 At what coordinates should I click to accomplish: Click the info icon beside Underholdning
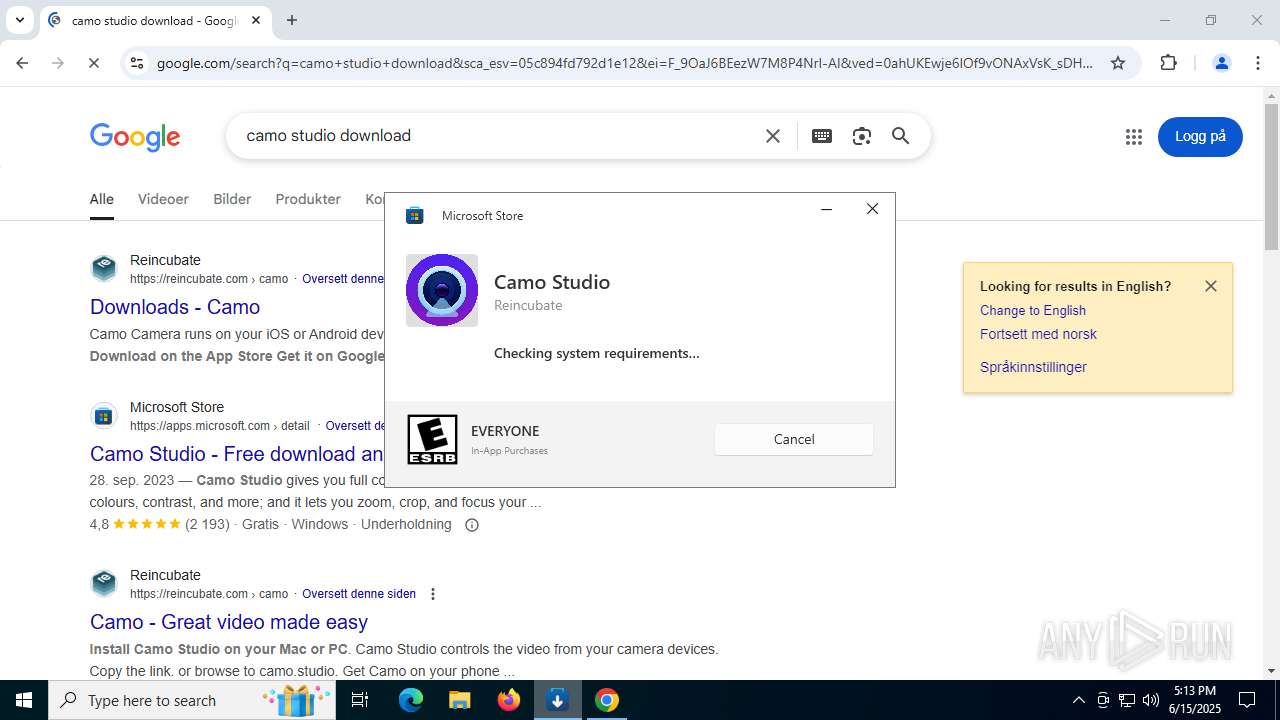pos(472,525)
